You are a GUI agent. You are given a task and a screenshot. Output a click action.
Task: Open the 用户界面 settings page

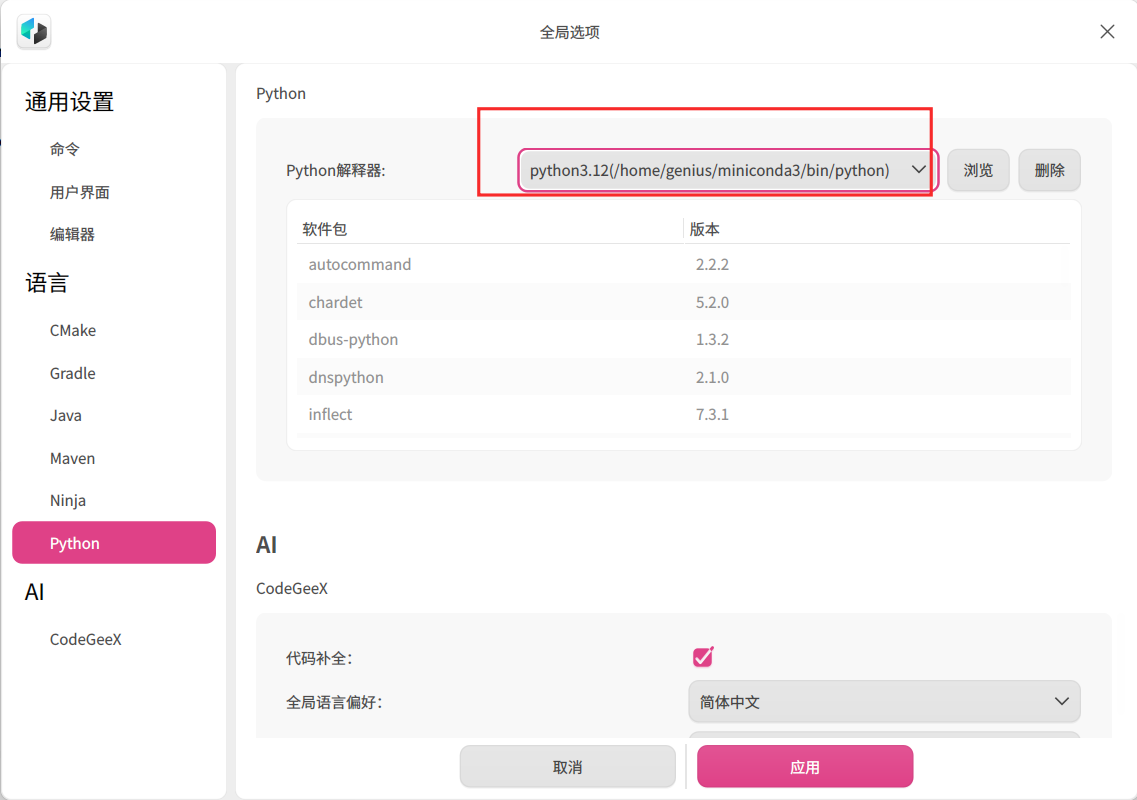[80, 192]
